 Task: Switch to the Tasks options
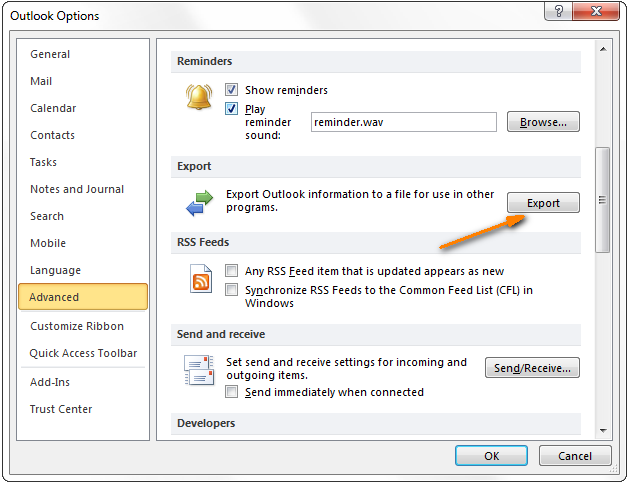(43, 162)
